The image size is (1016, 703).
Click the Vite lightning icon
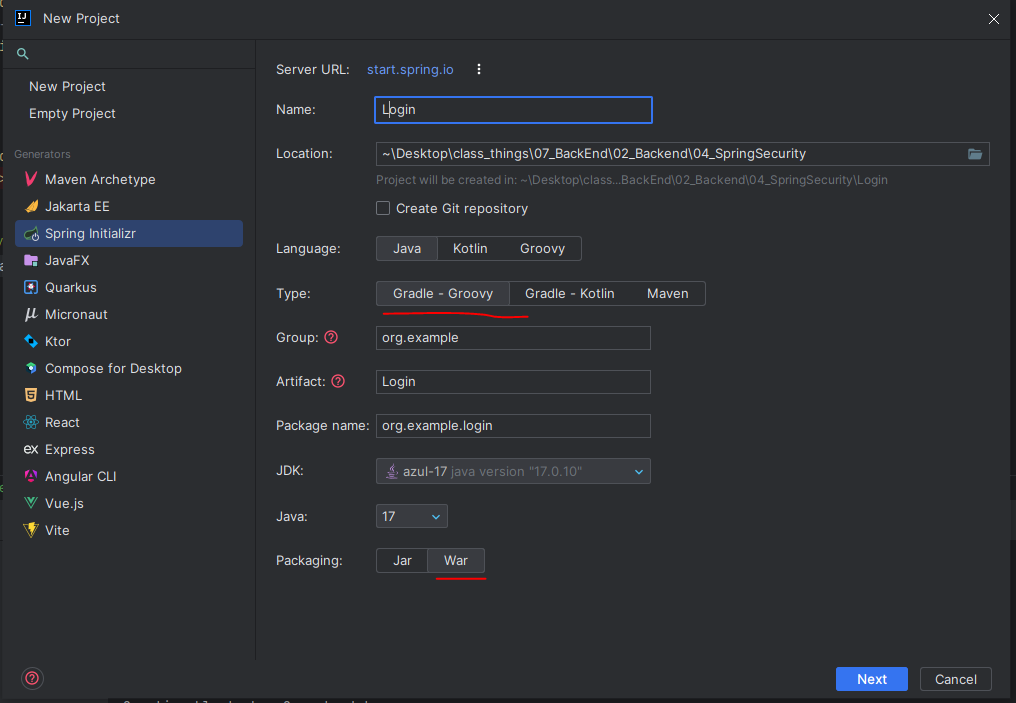30,530
